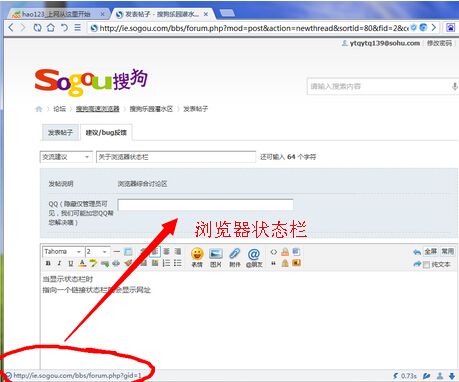
Task: Toggle underline formatting in editor
Action: 71,263
